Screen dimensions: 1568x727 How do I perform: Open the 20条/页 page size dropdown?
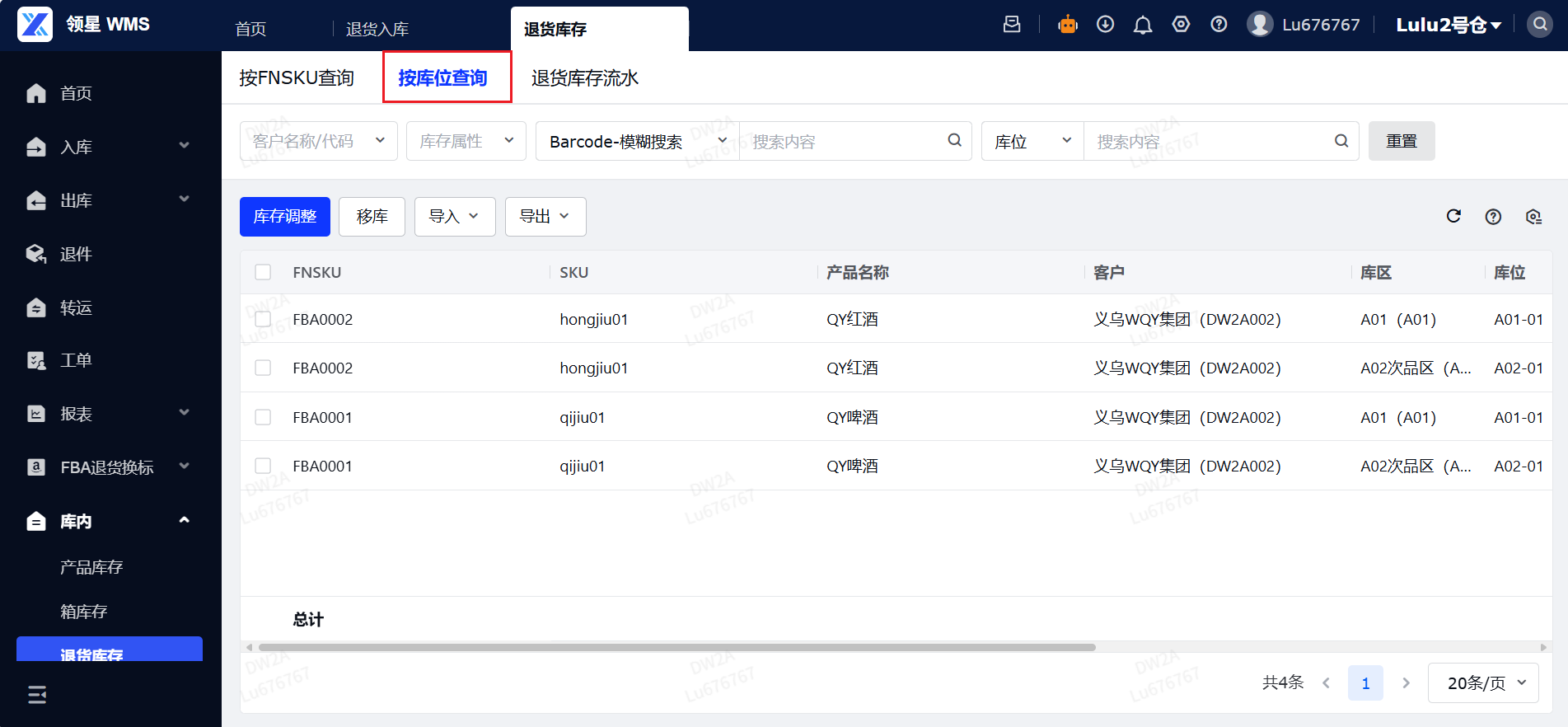1483,682
